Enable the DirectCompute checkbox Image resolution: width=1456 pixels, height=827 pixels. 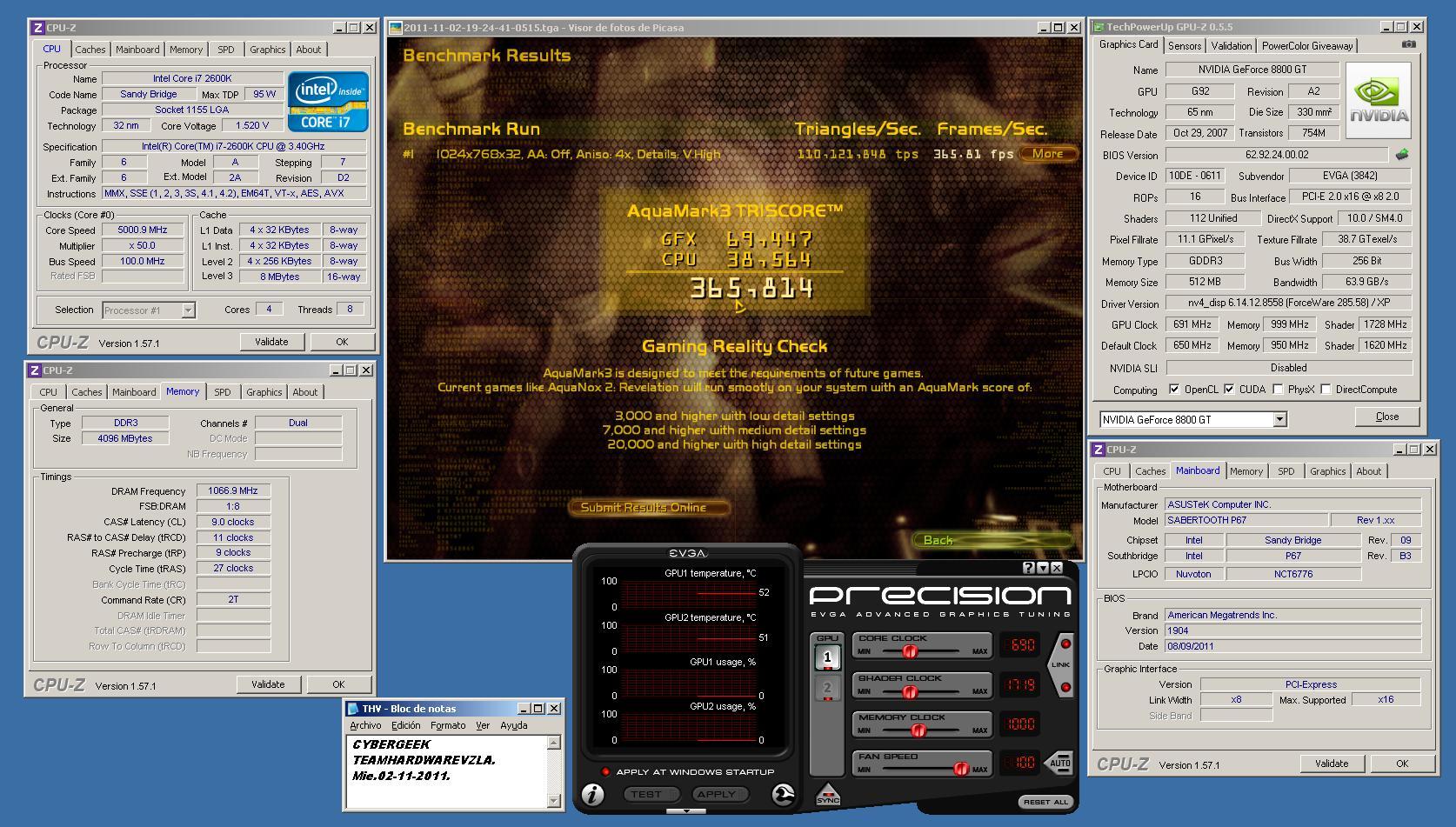pos(1326,390)
